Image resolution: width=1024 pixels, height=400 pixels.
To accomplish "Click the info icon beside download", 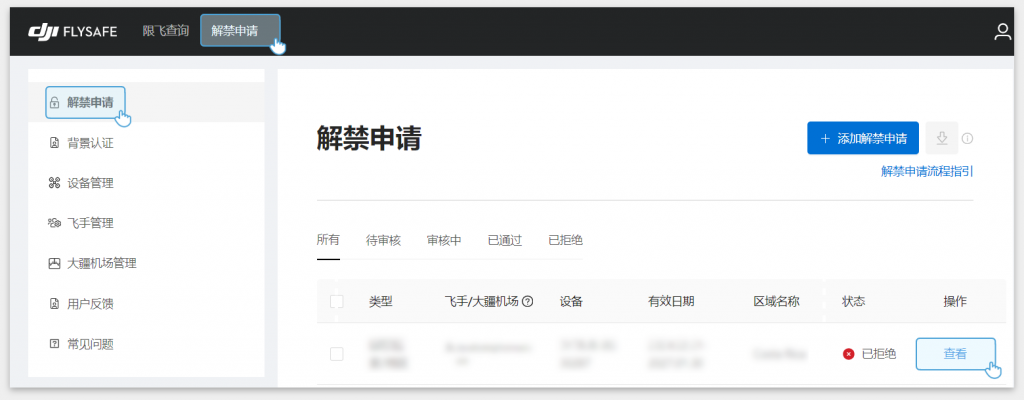I will coord(968,139).
